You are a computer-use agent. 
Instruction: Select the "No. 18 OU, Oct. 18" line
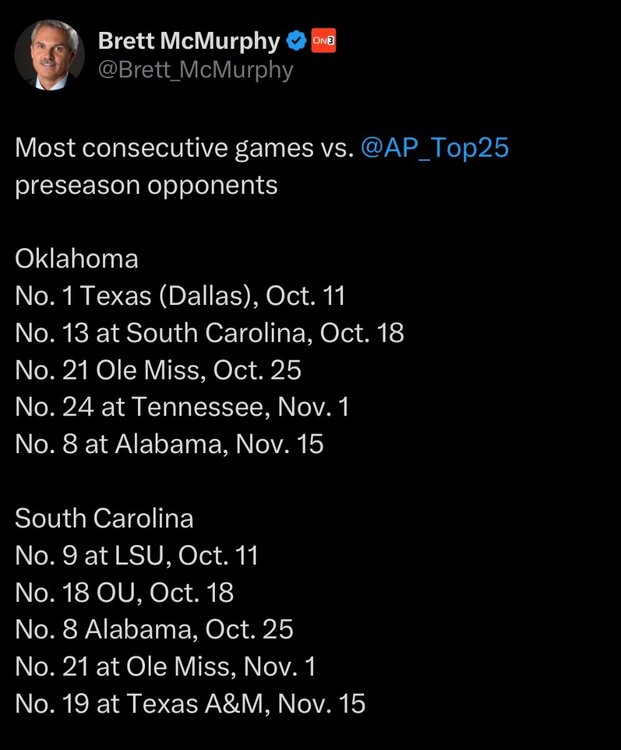point(125,592)
